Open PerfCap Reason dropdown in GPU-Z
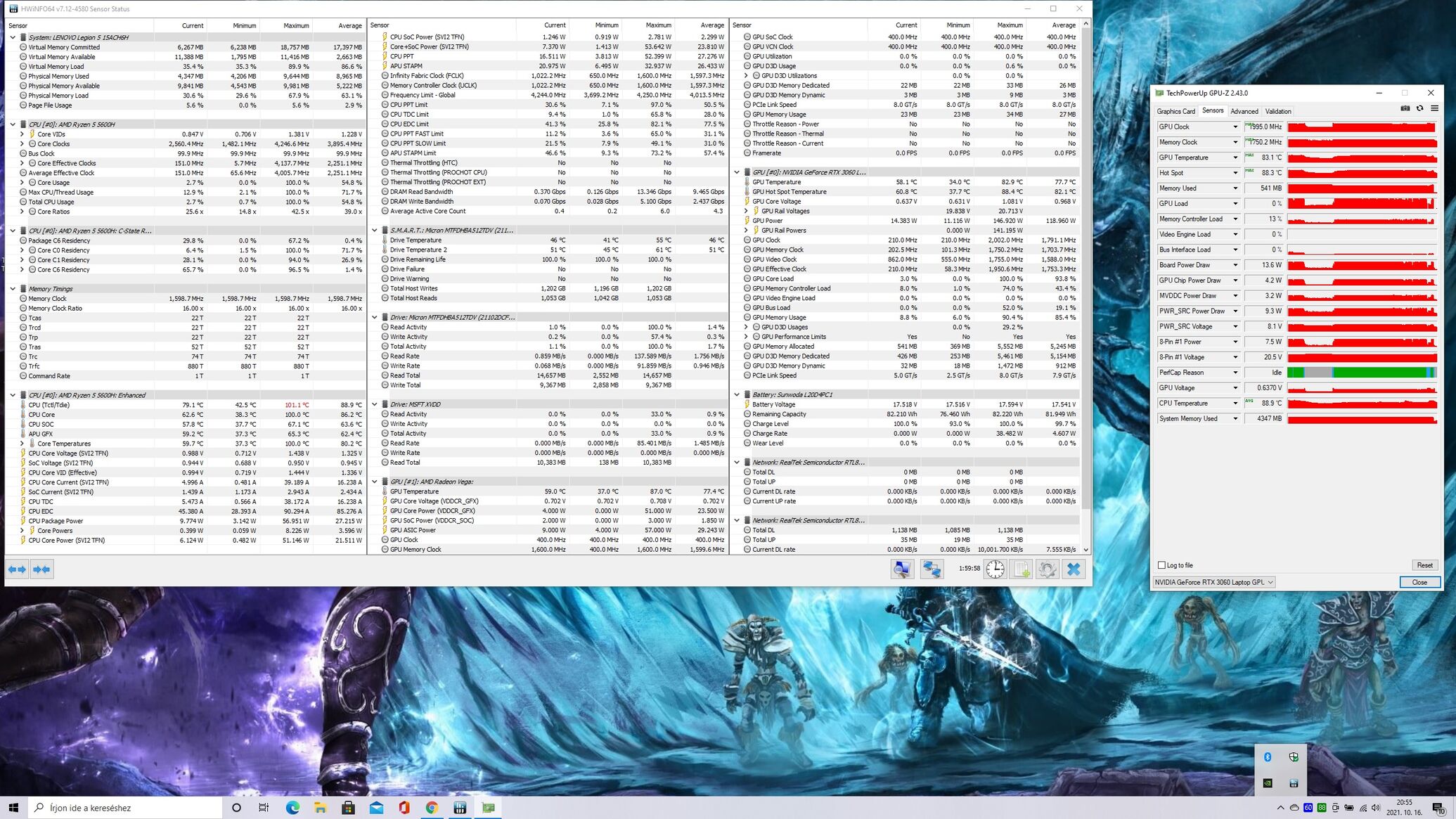The height and width of the screenshot is (819, 1456). (x=1235, y=373)
